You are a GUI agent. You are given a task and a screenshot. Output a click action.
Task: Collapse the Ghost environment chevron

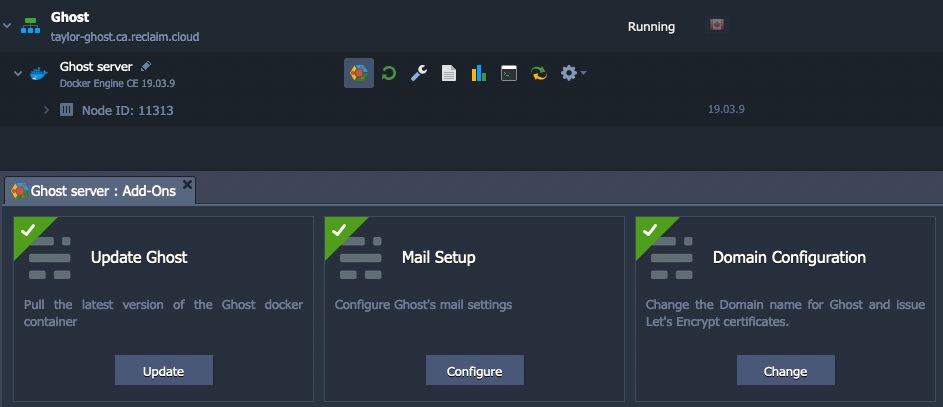tap(7, 26)
